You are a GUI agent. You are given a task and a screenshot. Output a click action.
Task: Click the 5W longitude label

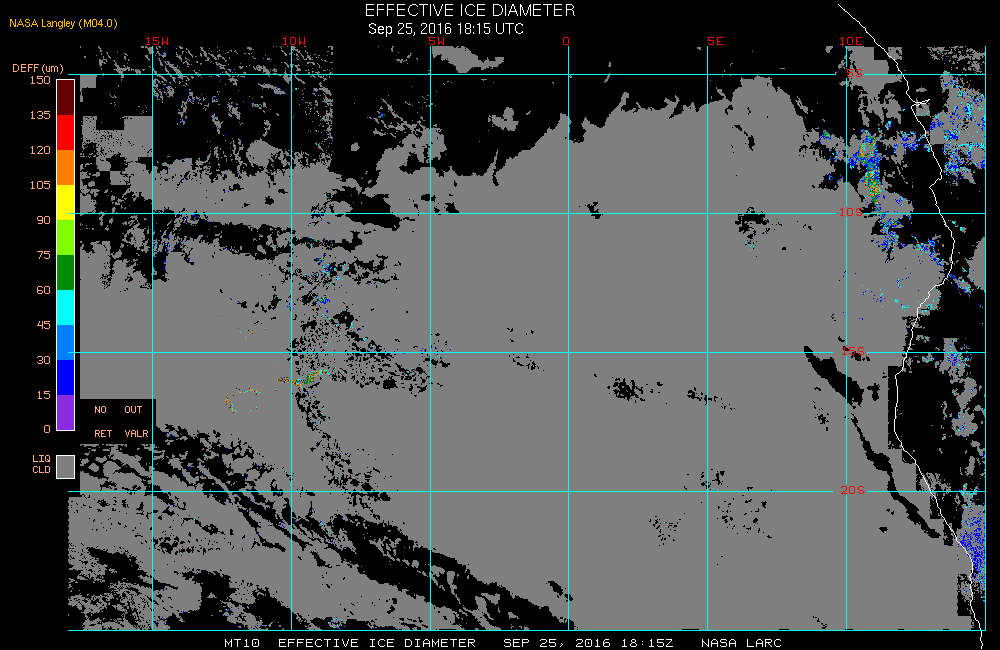(x=437, y=41)
